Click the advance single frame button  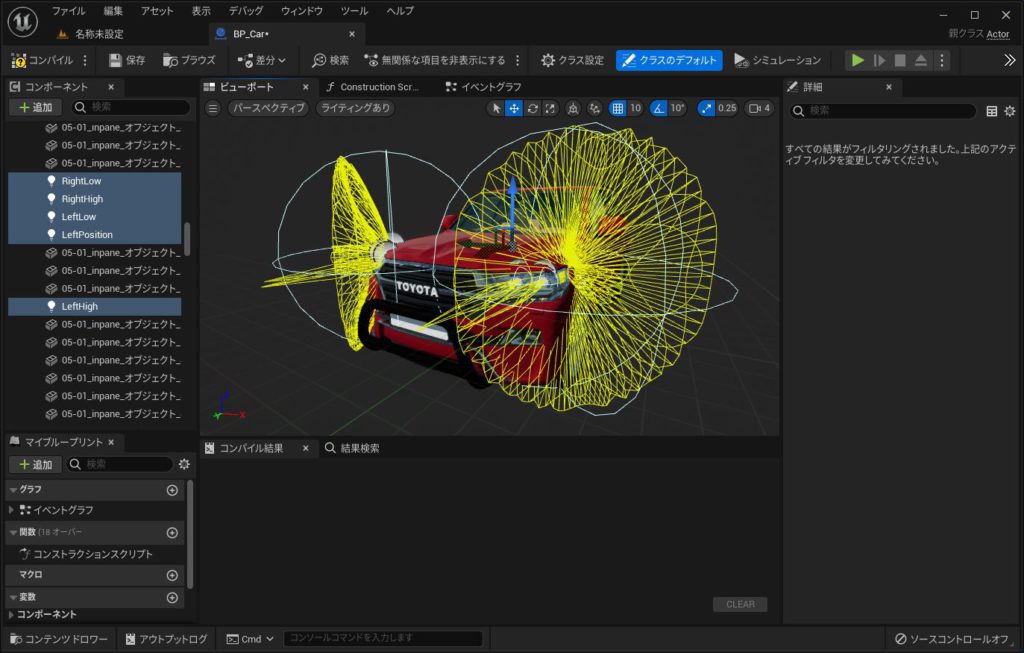click(x=879, y=61)
